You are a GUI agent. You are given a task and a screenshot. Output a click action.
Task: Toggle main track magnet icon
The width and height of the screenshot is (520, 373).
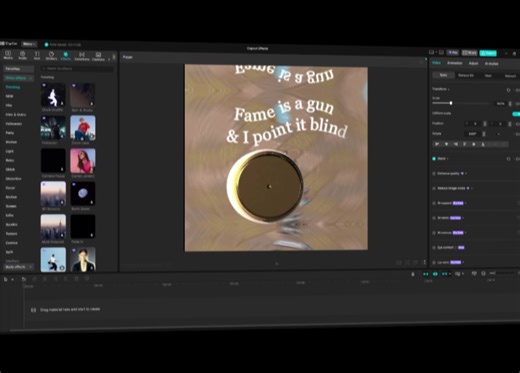point(426,274)
